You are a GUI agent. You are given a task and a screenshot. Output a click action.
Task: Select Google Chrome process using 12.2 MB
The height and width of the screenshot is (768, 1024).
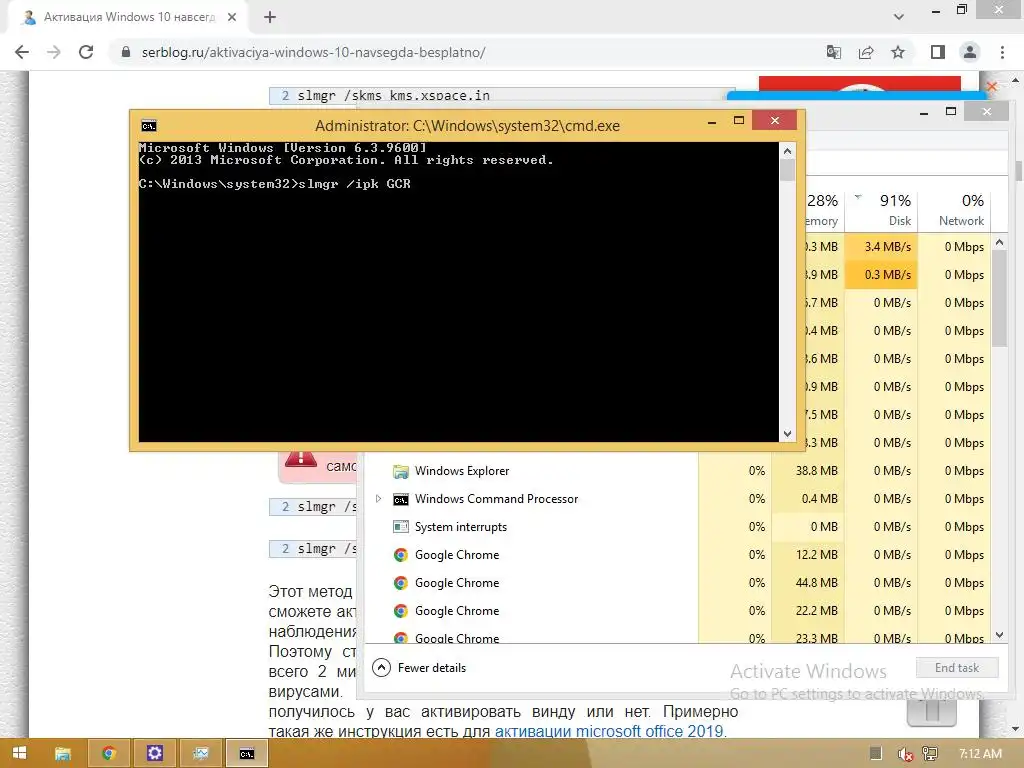coord(677,555)
